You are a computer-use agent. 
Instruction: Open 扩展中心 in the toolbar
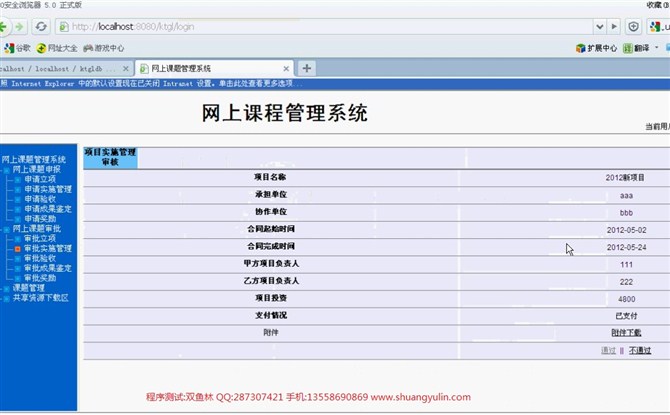click(x=597, y=48)
